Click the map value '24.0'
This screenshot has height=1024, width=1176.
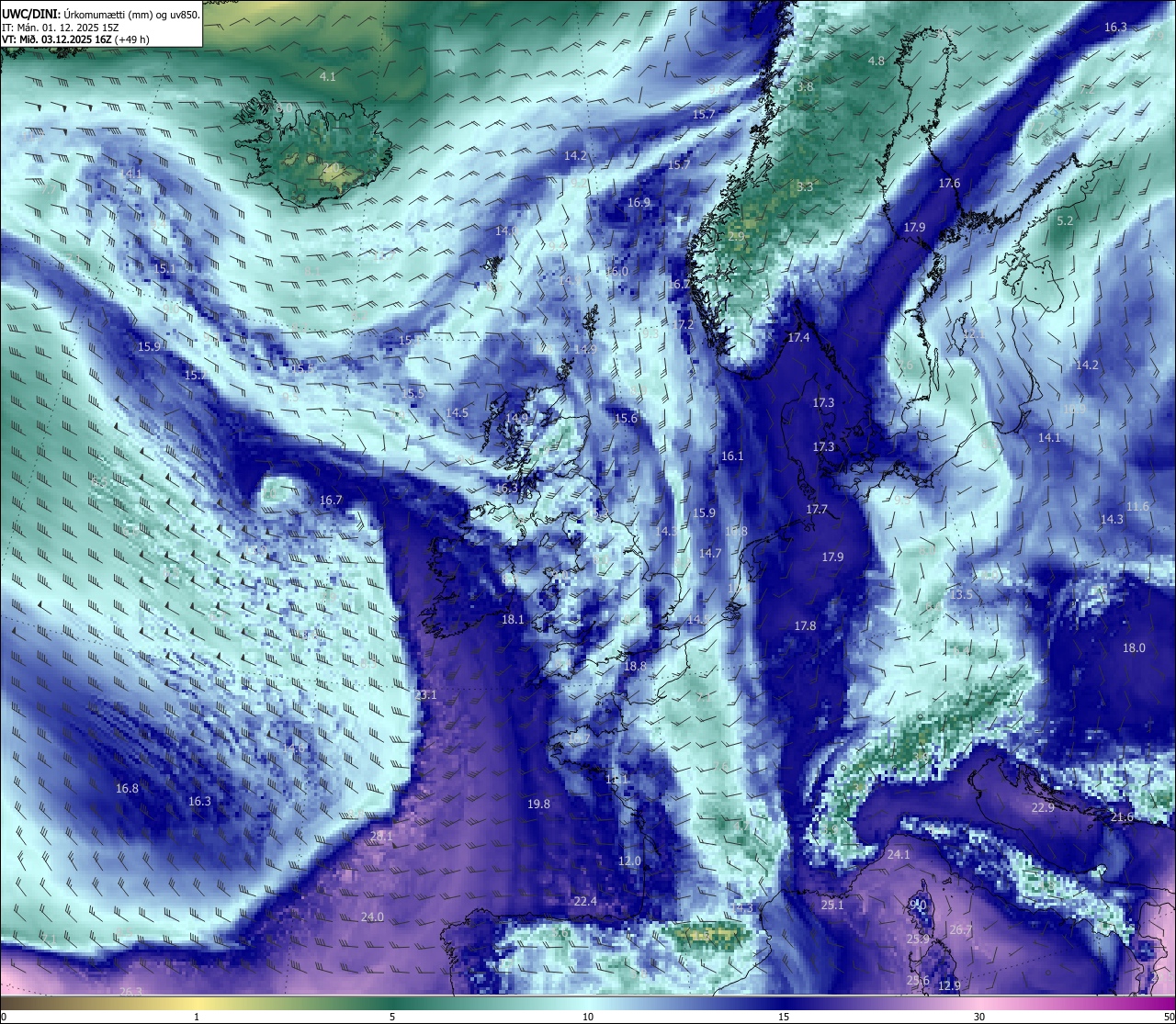372,917
